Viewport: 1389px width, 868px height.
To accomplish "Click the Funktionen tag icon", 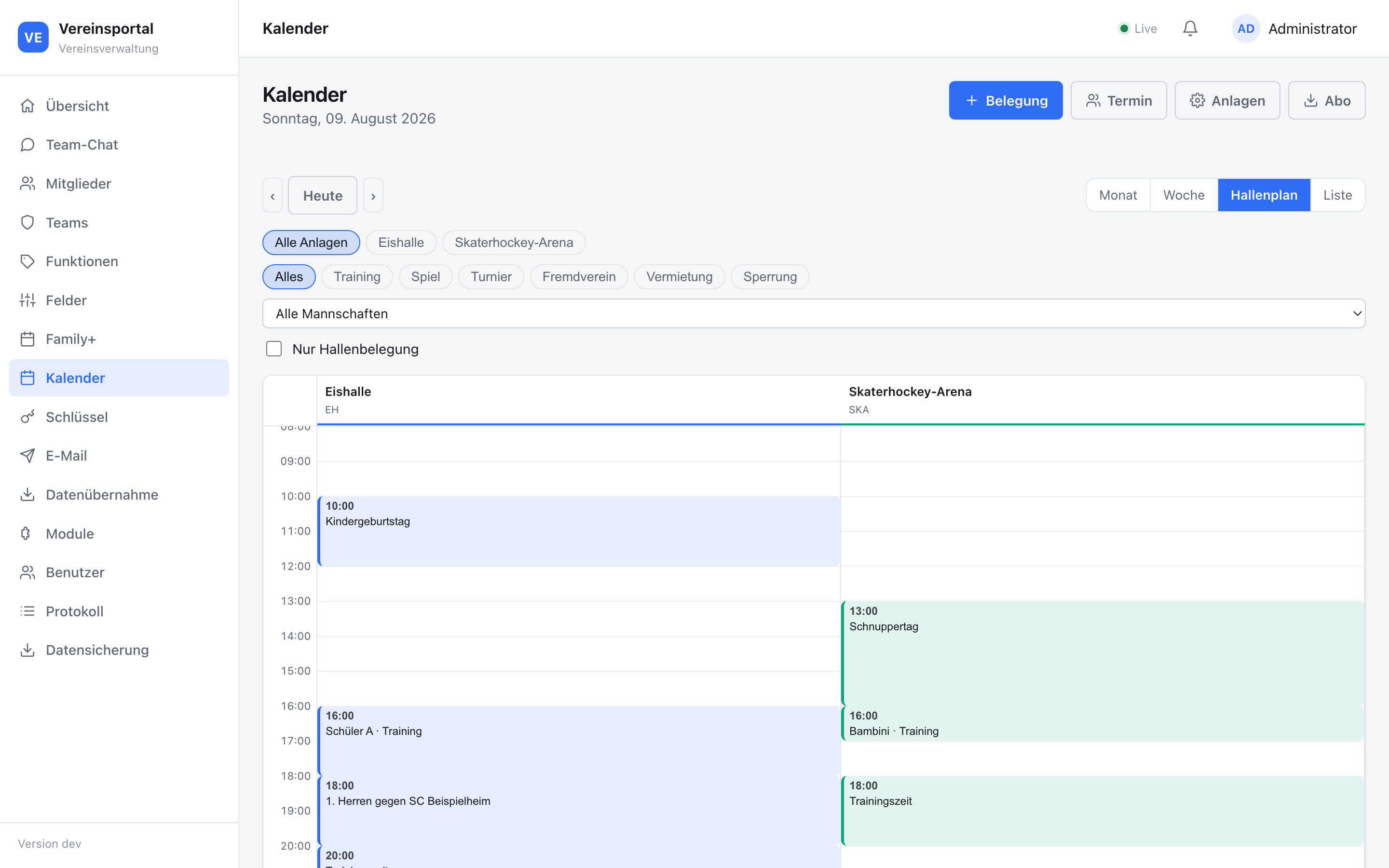I will [27, 261].
